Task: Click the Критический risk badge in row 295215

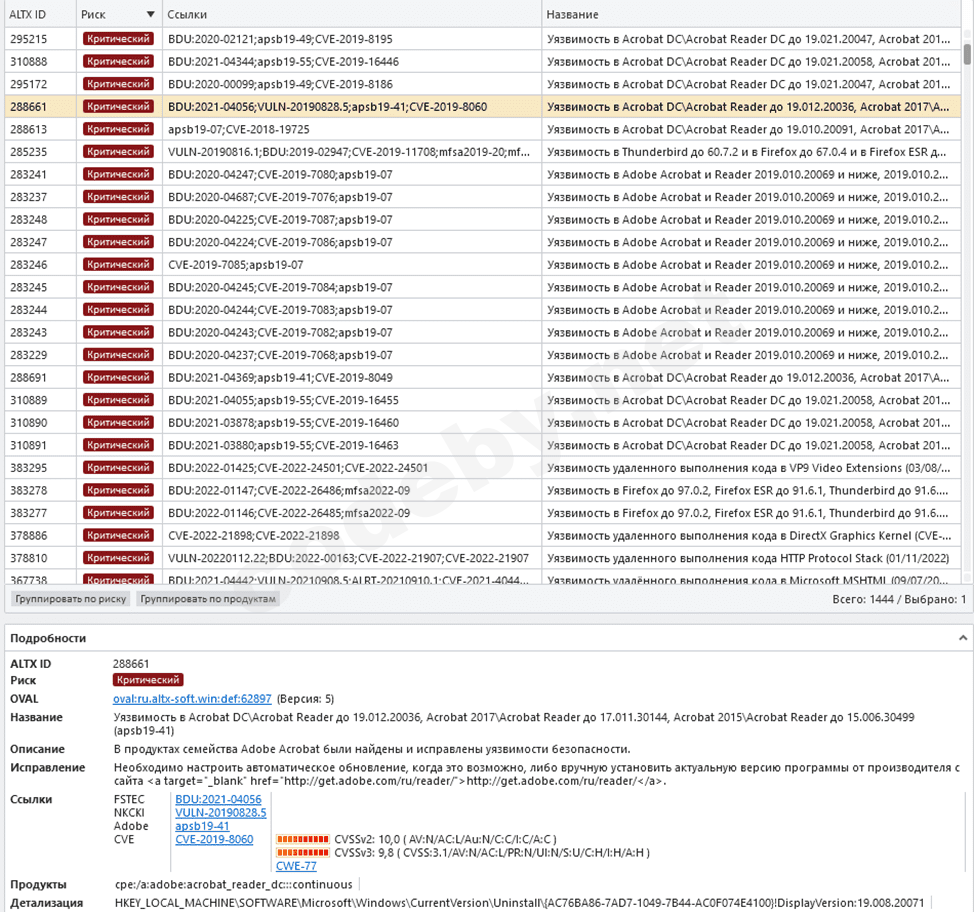Action: 118,39
